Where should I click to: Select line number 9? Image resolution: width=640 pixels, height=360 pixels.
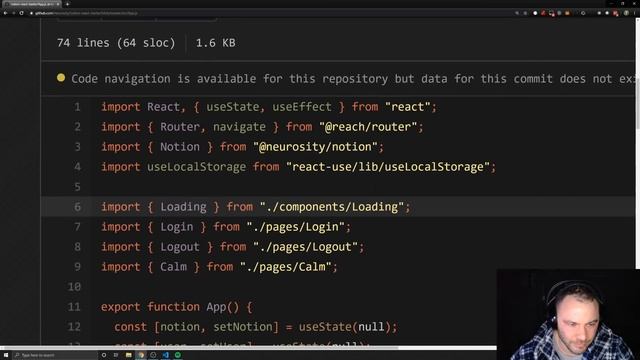coord(77,267)
